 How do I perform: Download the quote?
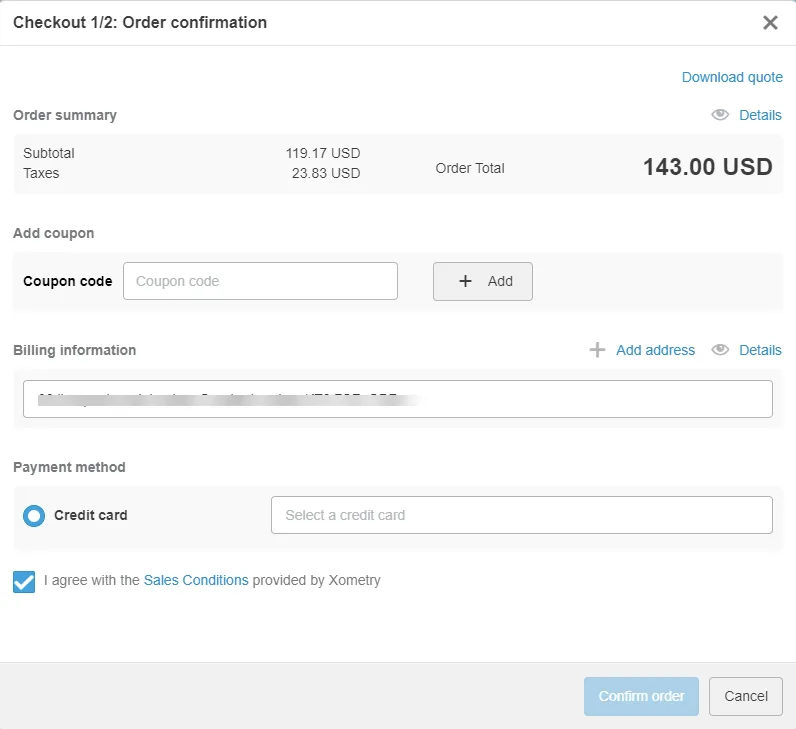(732, 77)
